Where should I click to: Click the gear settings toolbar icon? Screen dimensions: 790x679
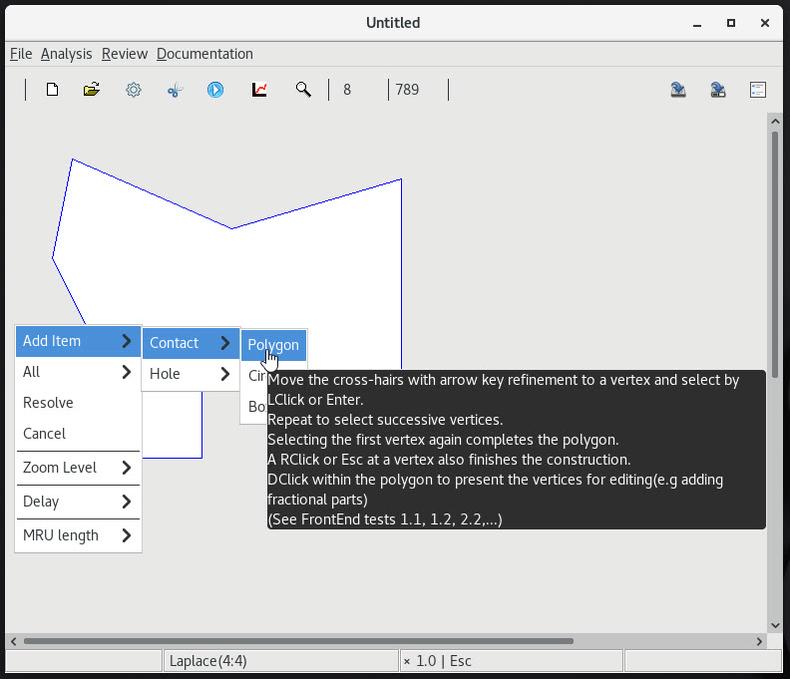[x=133, y=90]
